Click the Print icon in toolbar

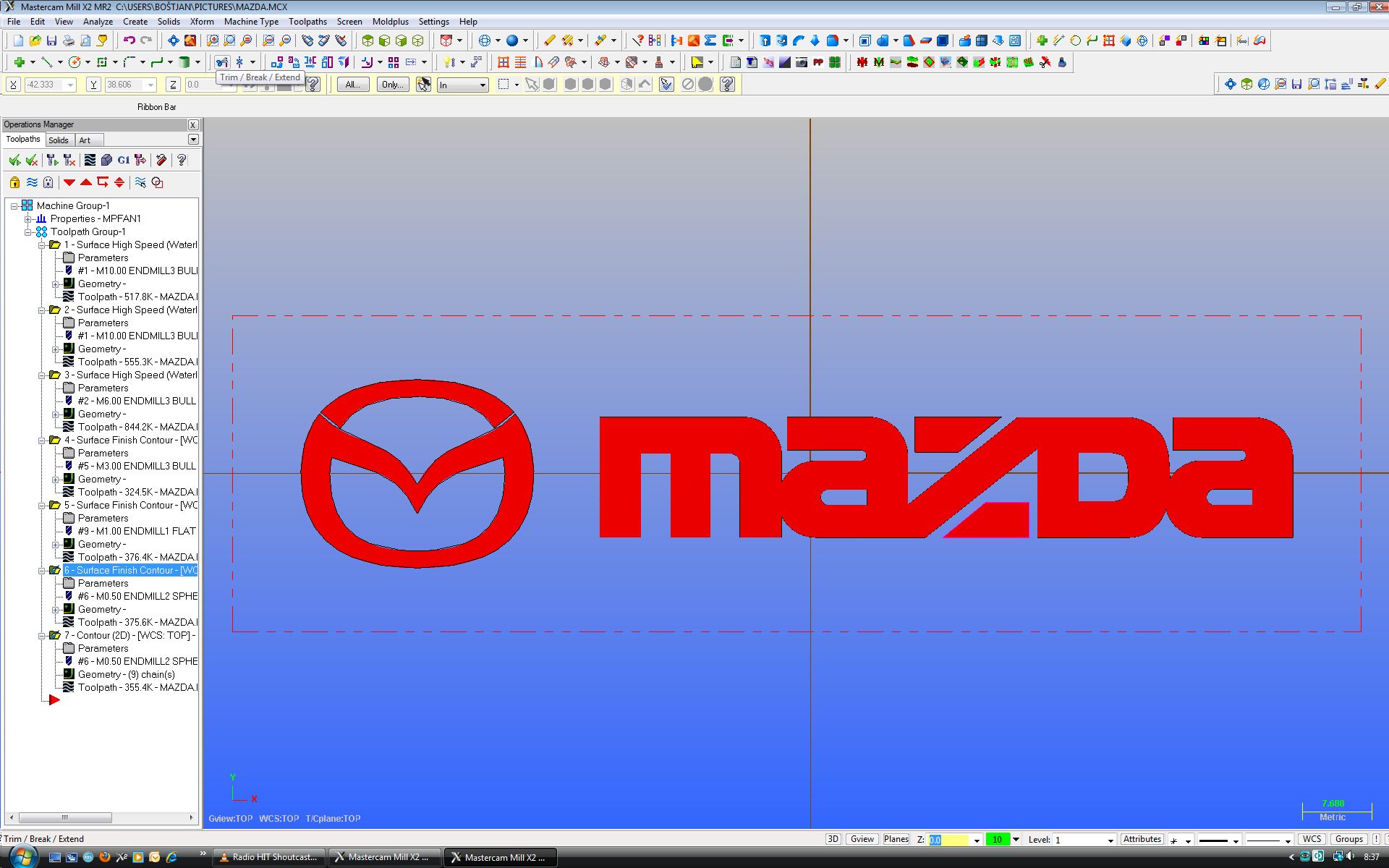(68, 41)
